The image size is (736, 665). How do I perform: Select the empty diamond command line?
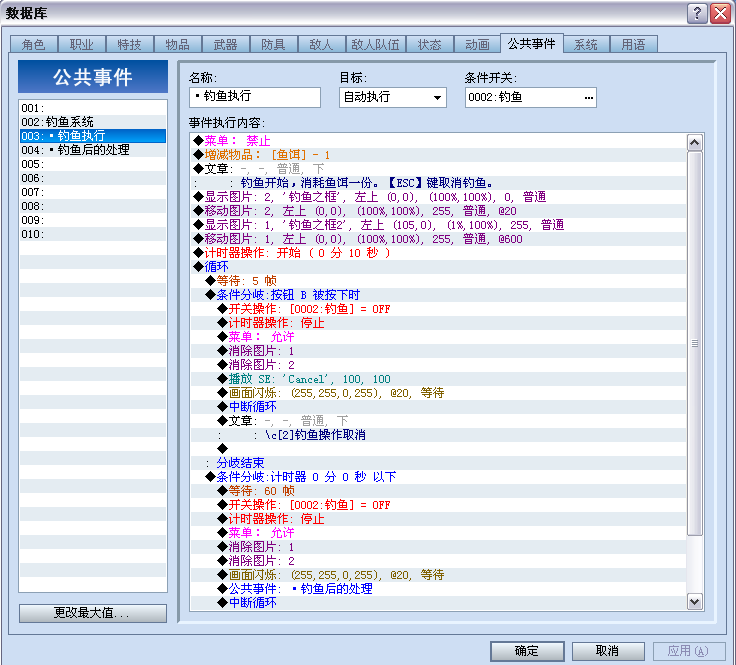tap(438, 449)
